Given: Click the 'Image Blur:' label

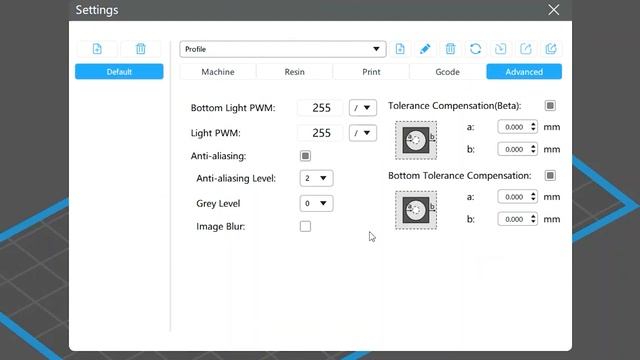Looking at the screenshot, I should coord(220,227).
